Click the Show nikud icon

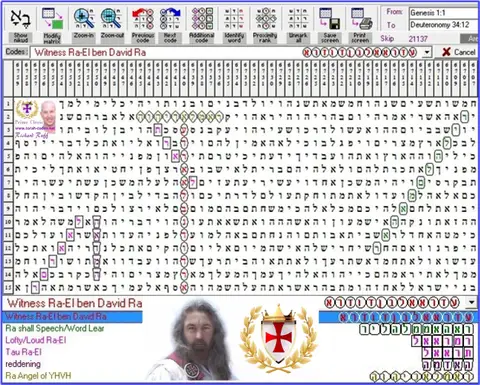coord(20,19)
